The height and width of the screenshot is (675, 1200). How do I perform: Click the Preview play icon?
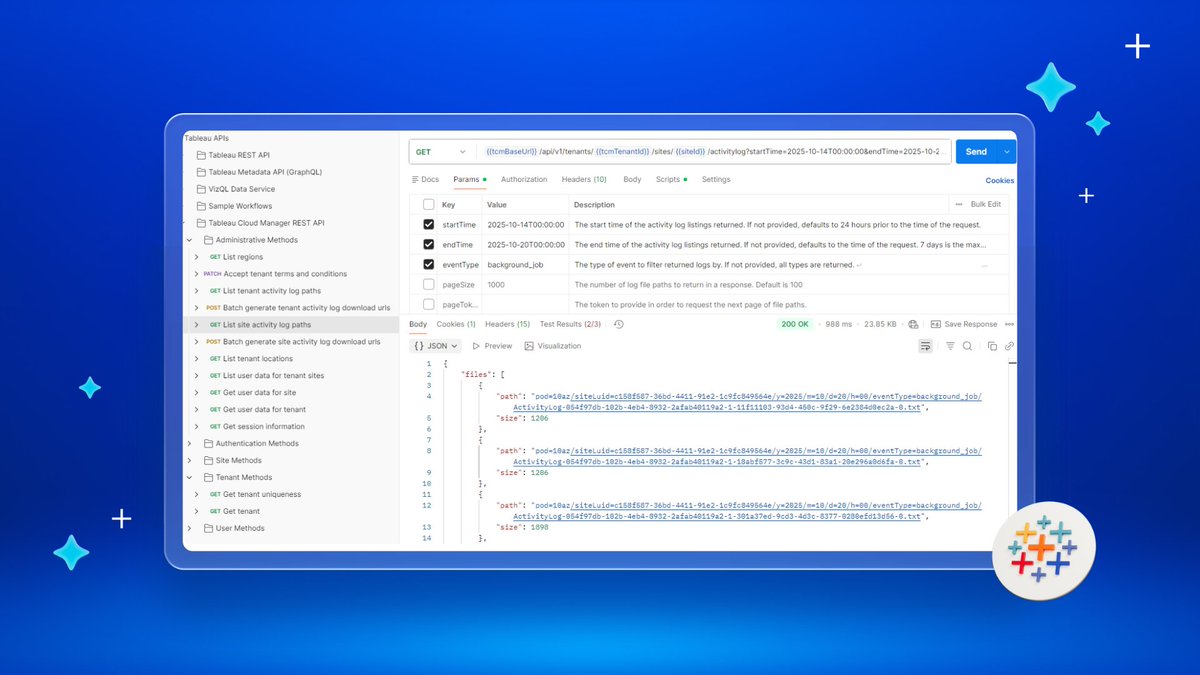coord(476,346)
